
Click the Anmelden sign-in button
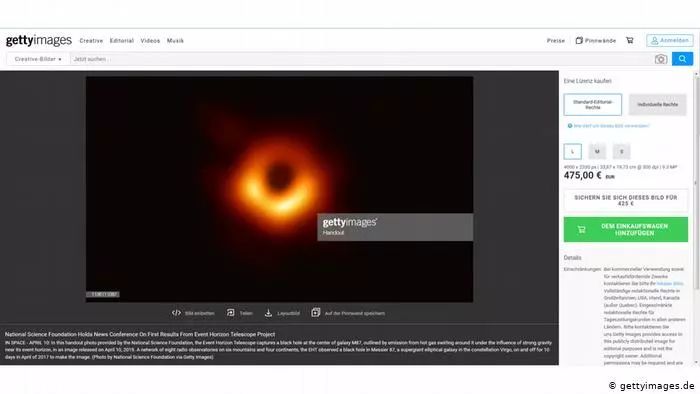tap(670, 41)
